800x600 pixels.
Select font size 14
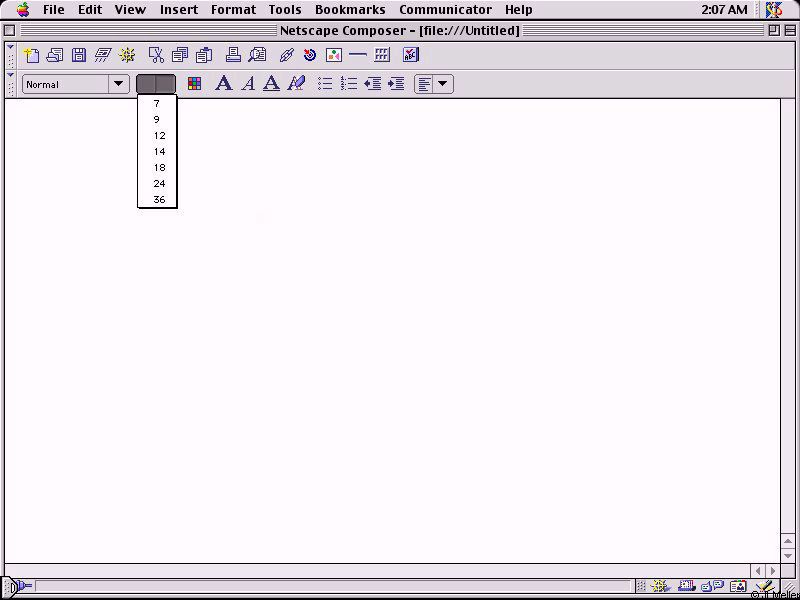coord(157,152)
